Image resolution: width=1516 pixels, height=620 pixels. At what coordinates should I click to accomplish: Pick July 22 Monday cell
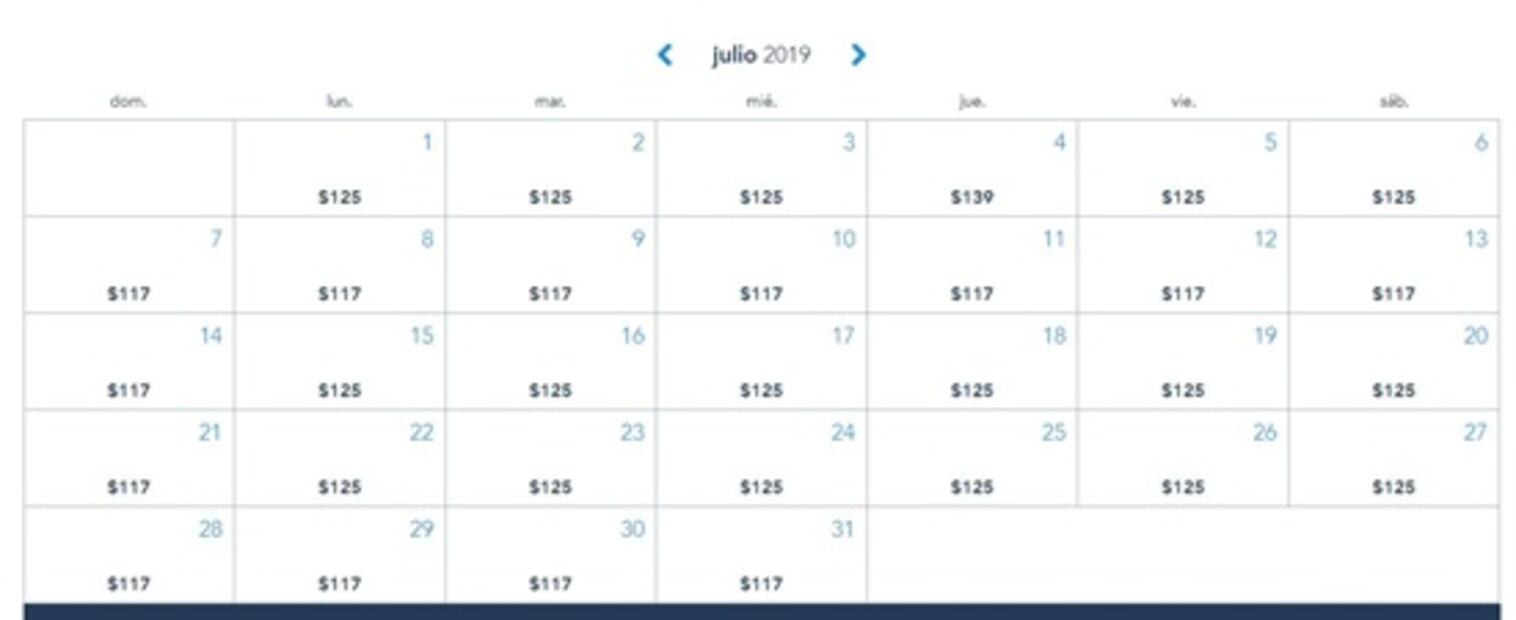click(x=340, y=458)
